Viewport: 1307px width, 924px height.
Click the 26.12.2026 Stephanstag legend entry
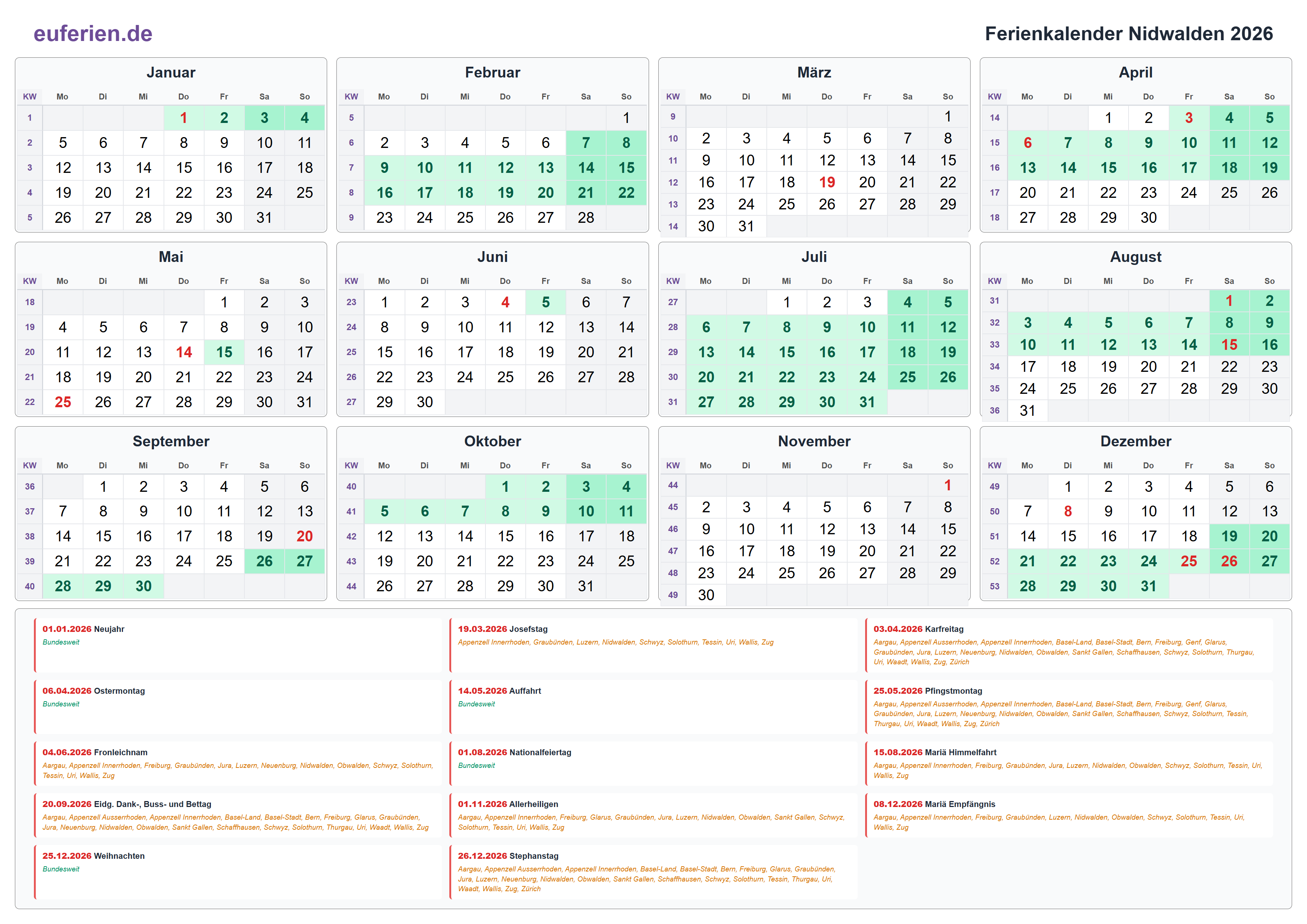653,873
